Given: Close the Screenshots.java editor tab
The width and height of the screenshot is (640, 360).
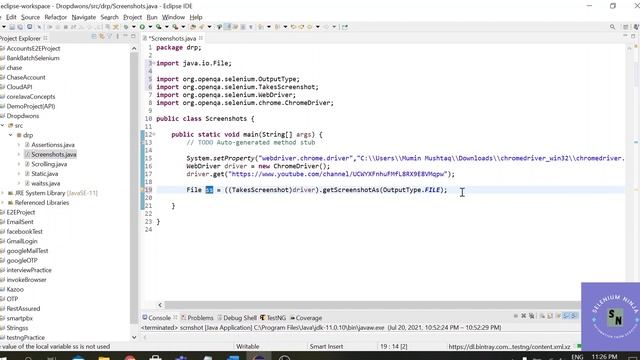Looking at the screenshot, I should [x=201, y=38].
